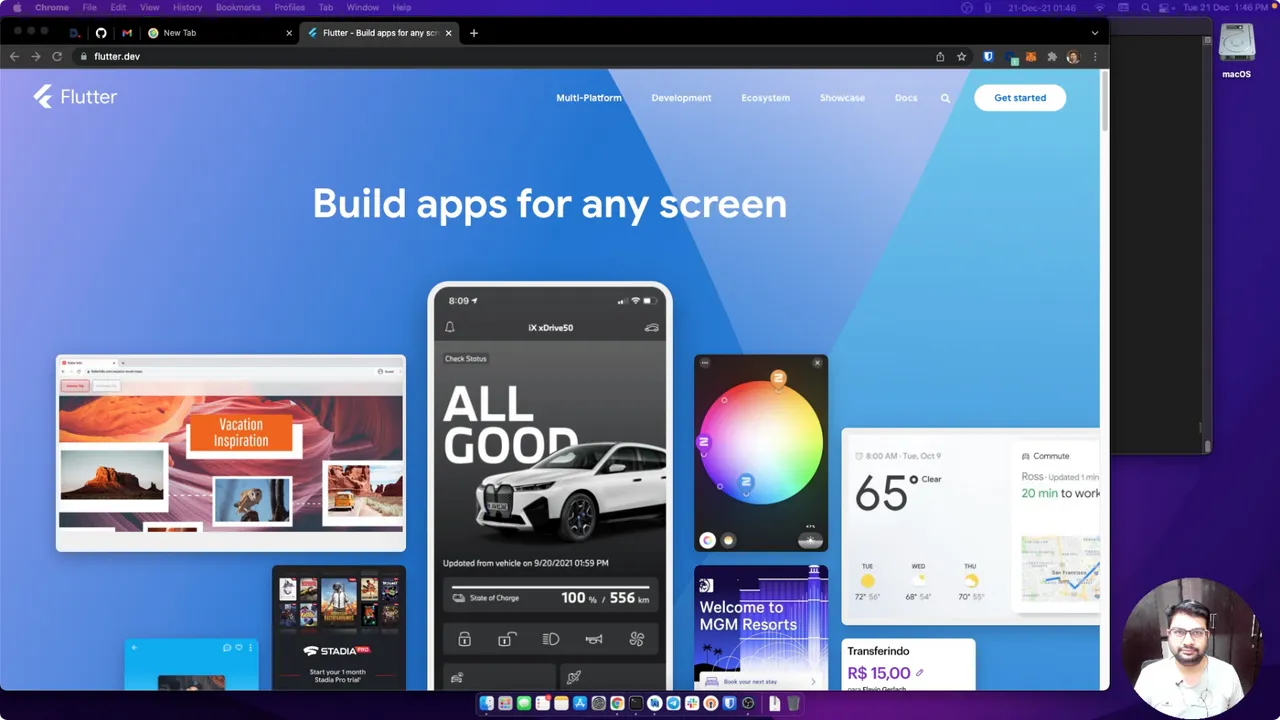Close the Flutter tab
Image resolution: width=1280 pixels, height=720 pixels.
coord(448,33)
